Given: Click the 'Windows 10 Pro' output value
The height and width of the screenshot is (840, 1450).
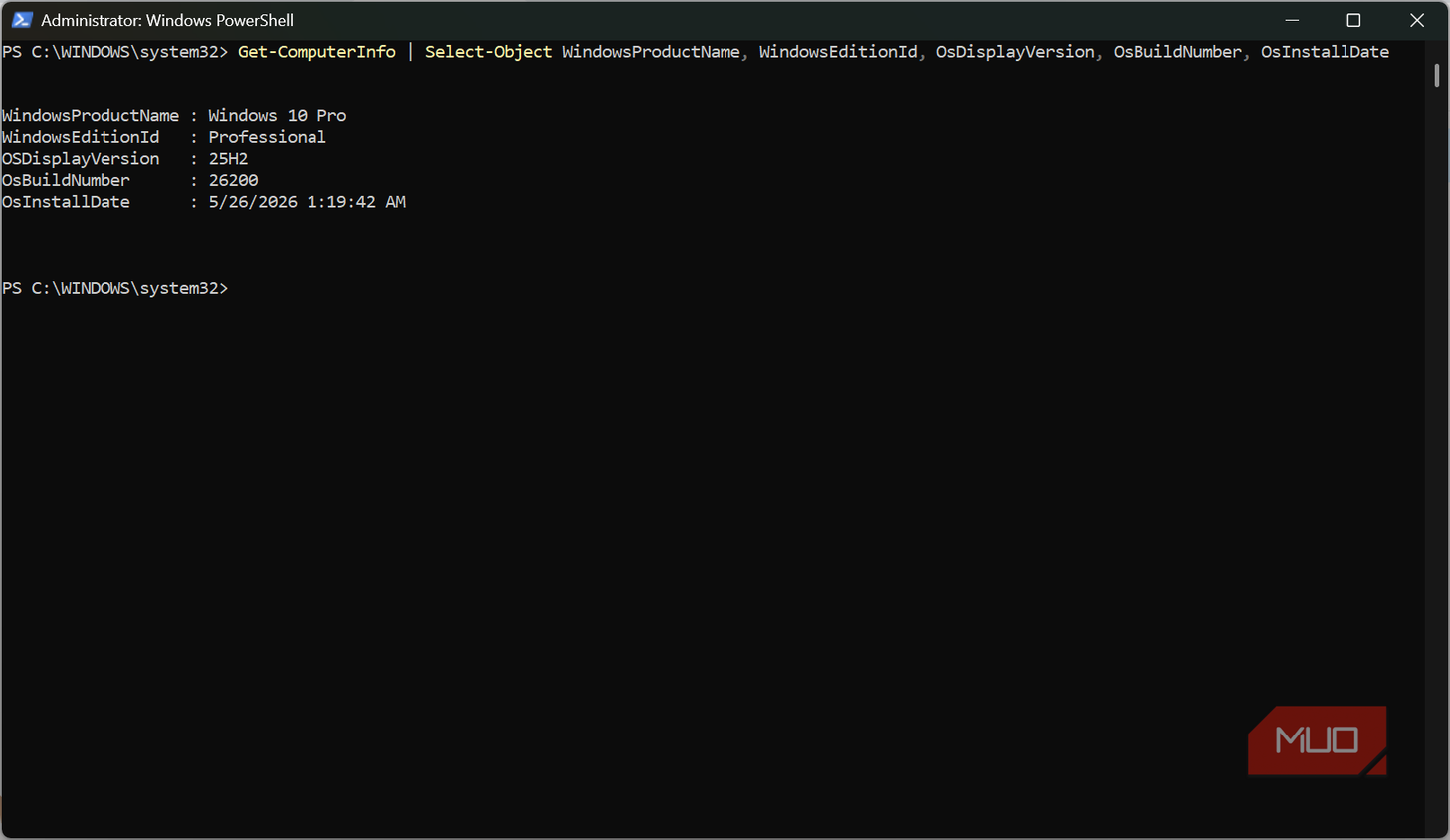Looking at the screenshot, I should [x=278, y=116].
